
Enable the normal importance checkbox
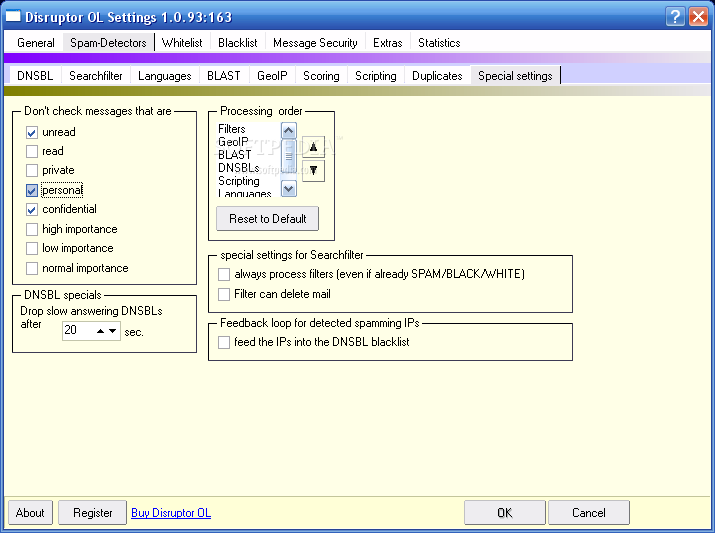32,269
